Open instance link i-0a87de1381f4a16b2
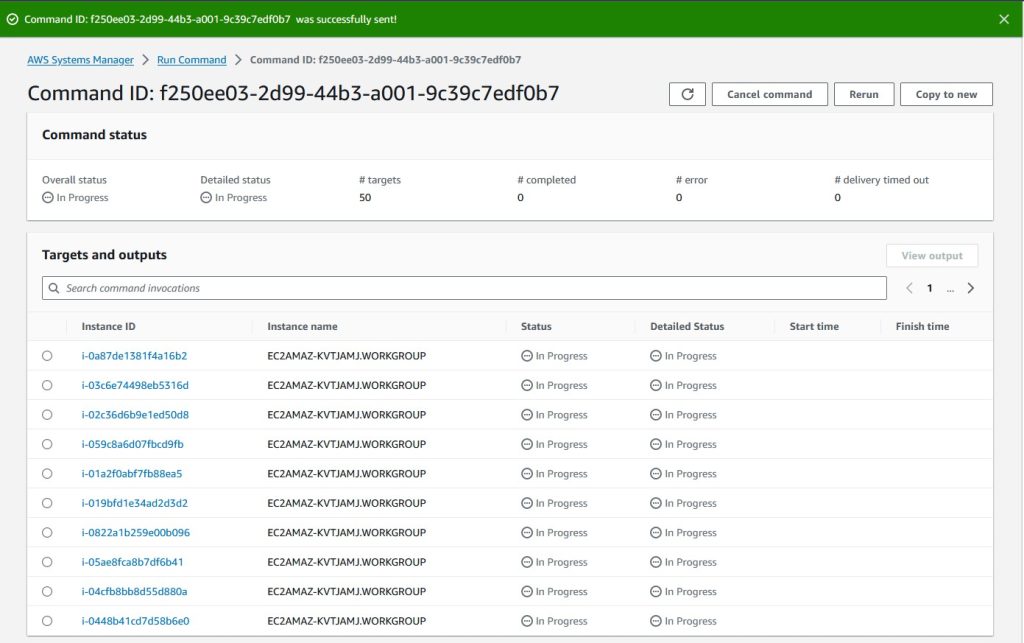 click(134, 356)
